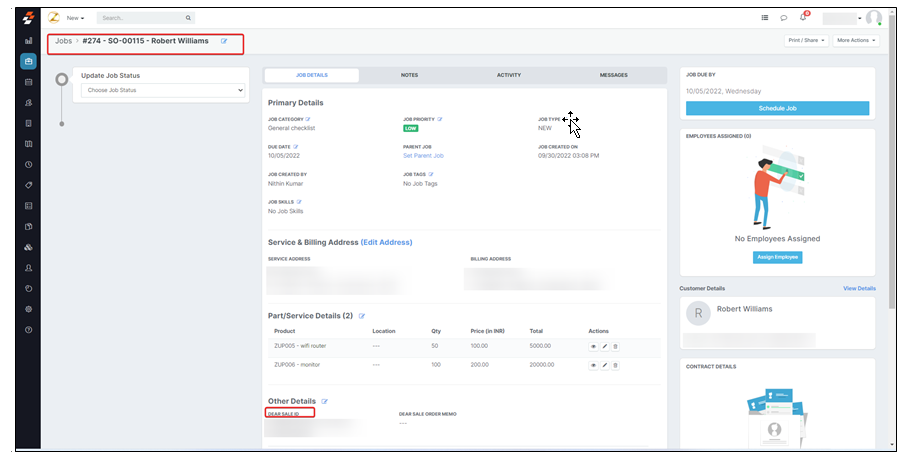View ZUP005 wifi router with eye icon
The width and height of the screenshot is (913, 456).
coord(593,346)
